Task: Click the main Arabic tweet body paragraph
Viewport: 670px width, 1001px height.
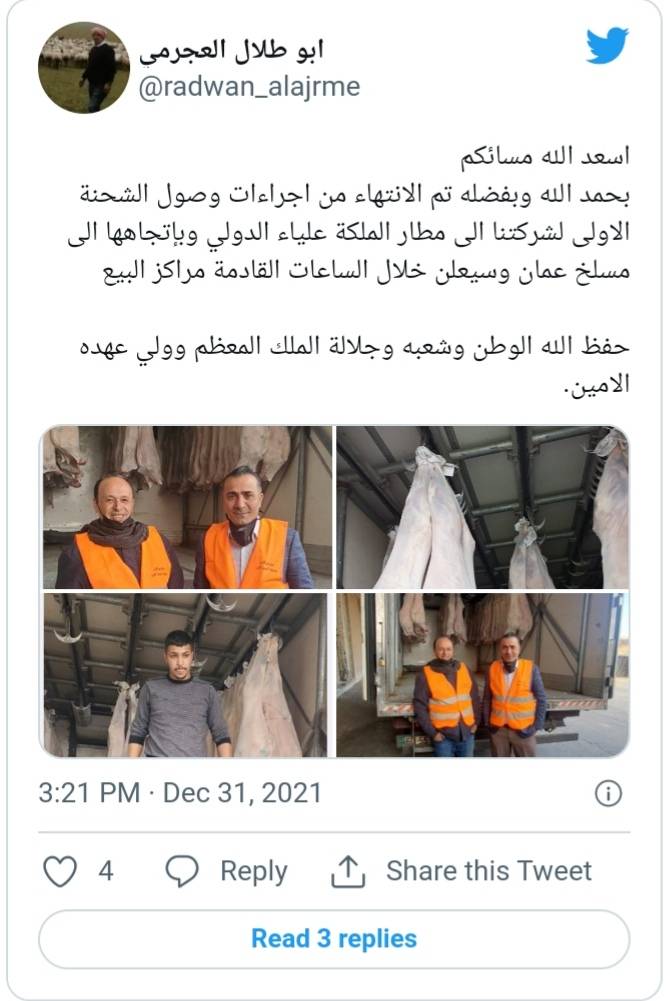Action: [x=349, y=233]
